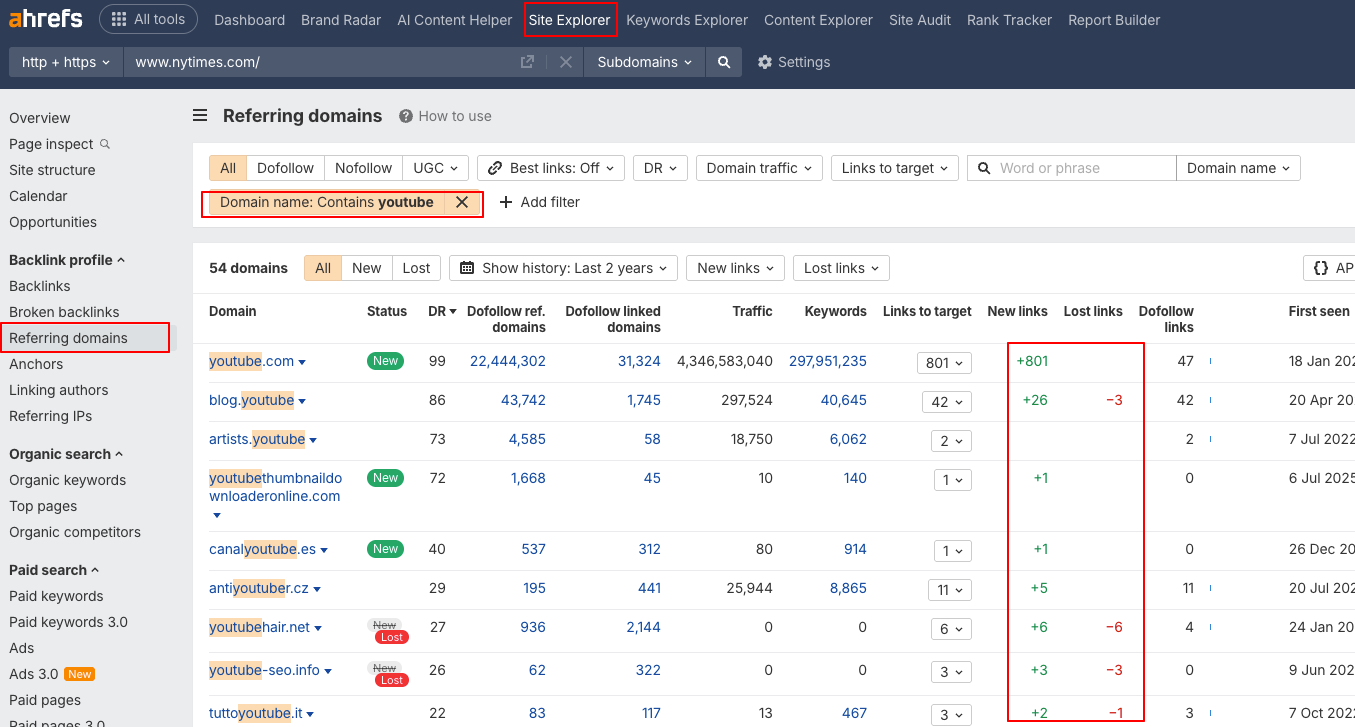The height and width of the screenshot is (727, 1355).
Task: Select the New domains status tab
Action: 366,268
